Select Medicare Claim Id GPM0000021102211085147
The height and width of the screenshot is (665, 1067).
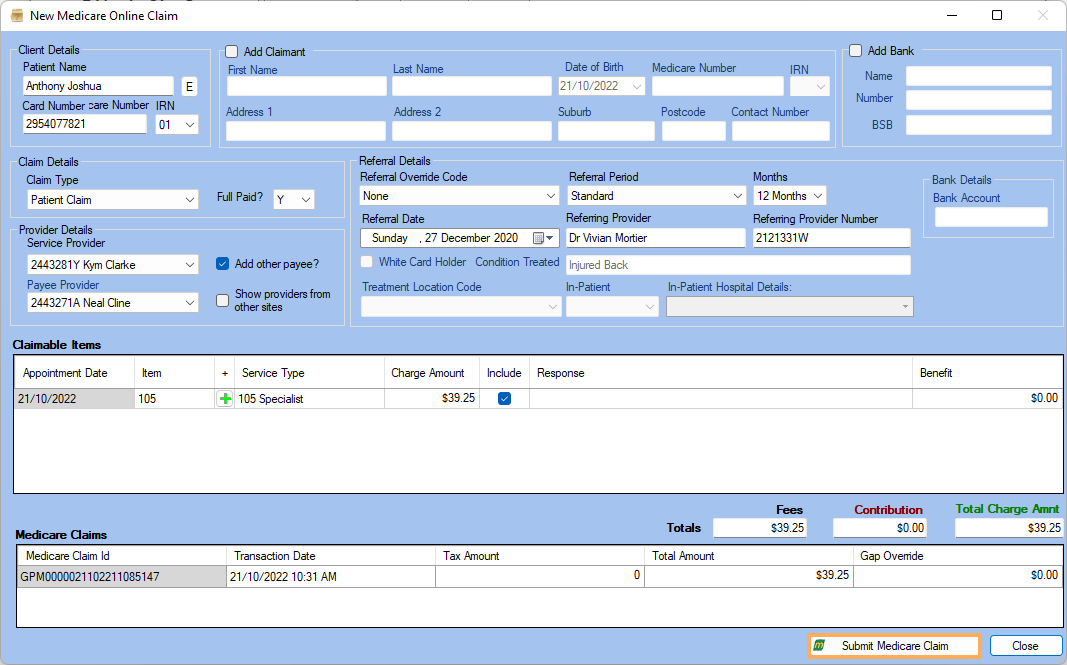pyautogui.click(x=122, y=577)
